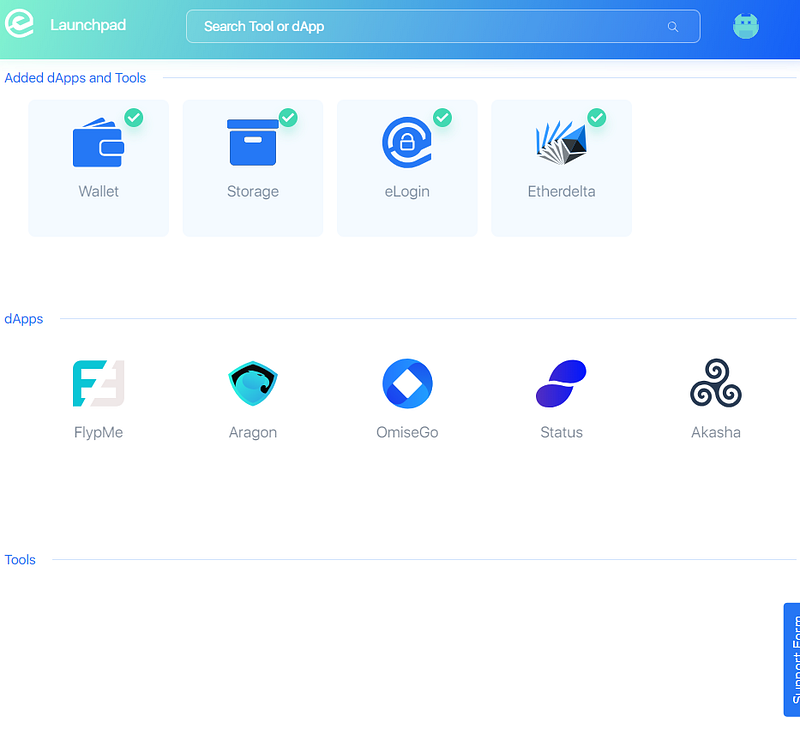Open the Support Form side tab
This screenshot has width=800, height=742.
tap(792, 659)
